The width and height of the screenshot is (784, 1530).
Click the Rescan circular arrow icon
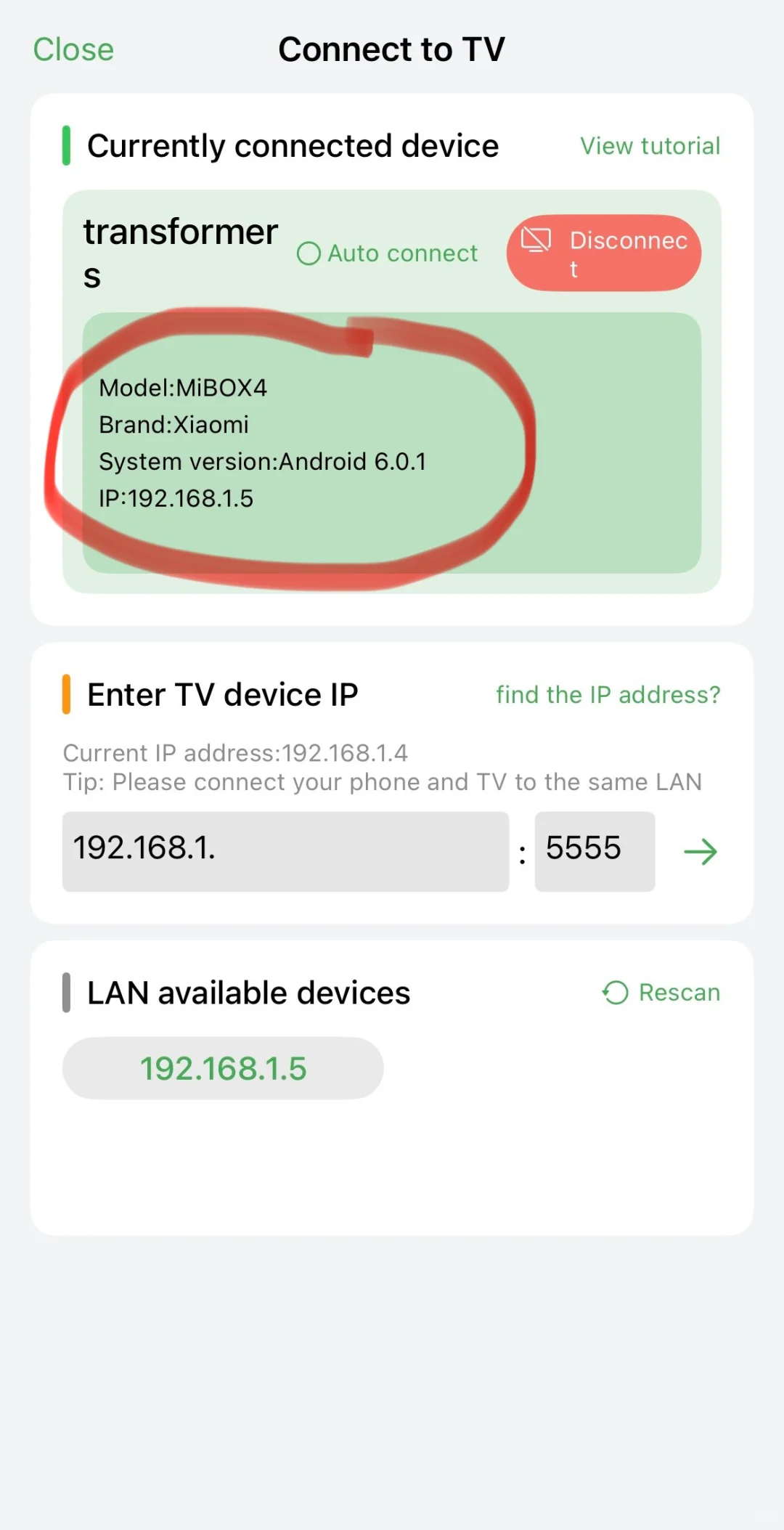click(x=616, y=993)
